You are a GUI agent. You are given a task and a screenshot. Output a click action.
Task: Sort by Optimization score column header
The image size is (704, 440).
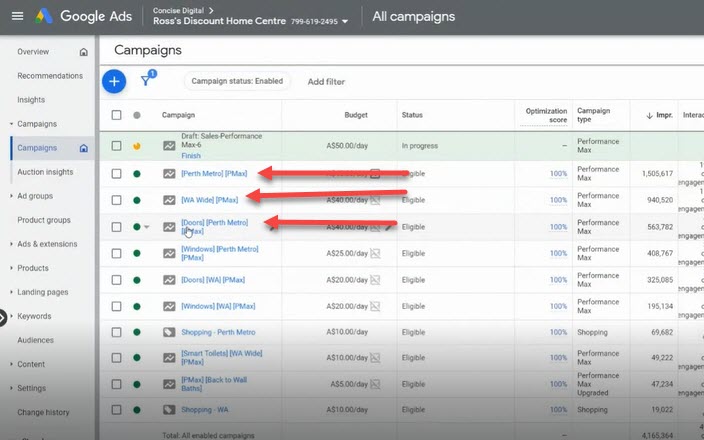pos(546,115)
